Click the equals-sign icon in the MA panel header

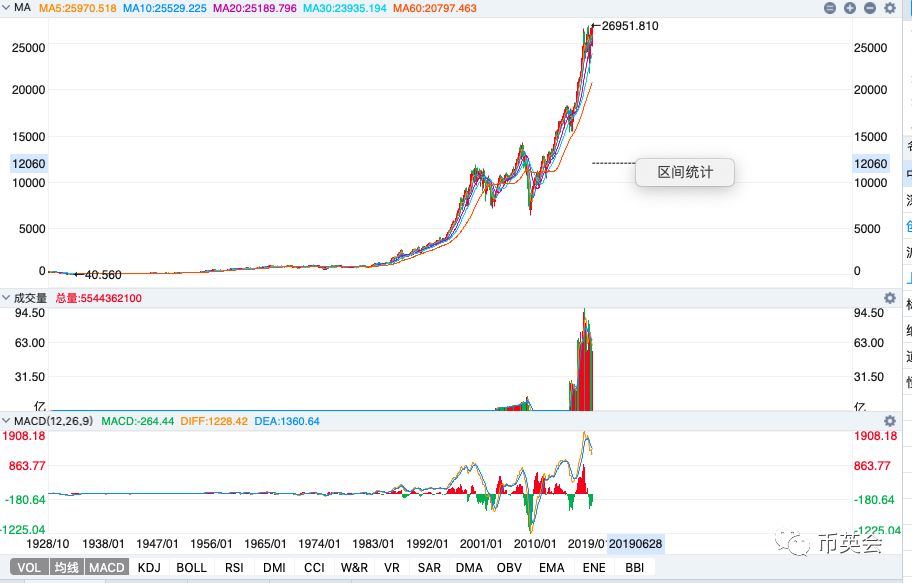point(830,8)
